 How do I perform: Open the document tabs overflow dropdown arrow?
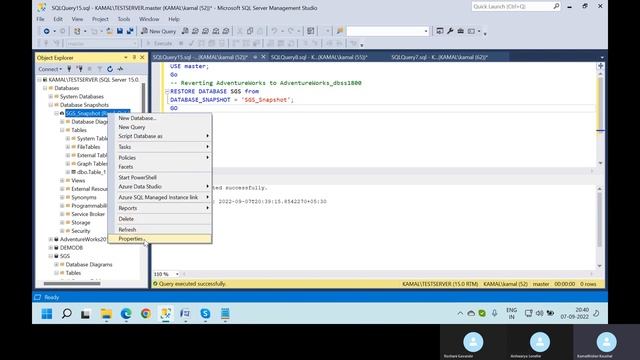[x=602, y=58]
